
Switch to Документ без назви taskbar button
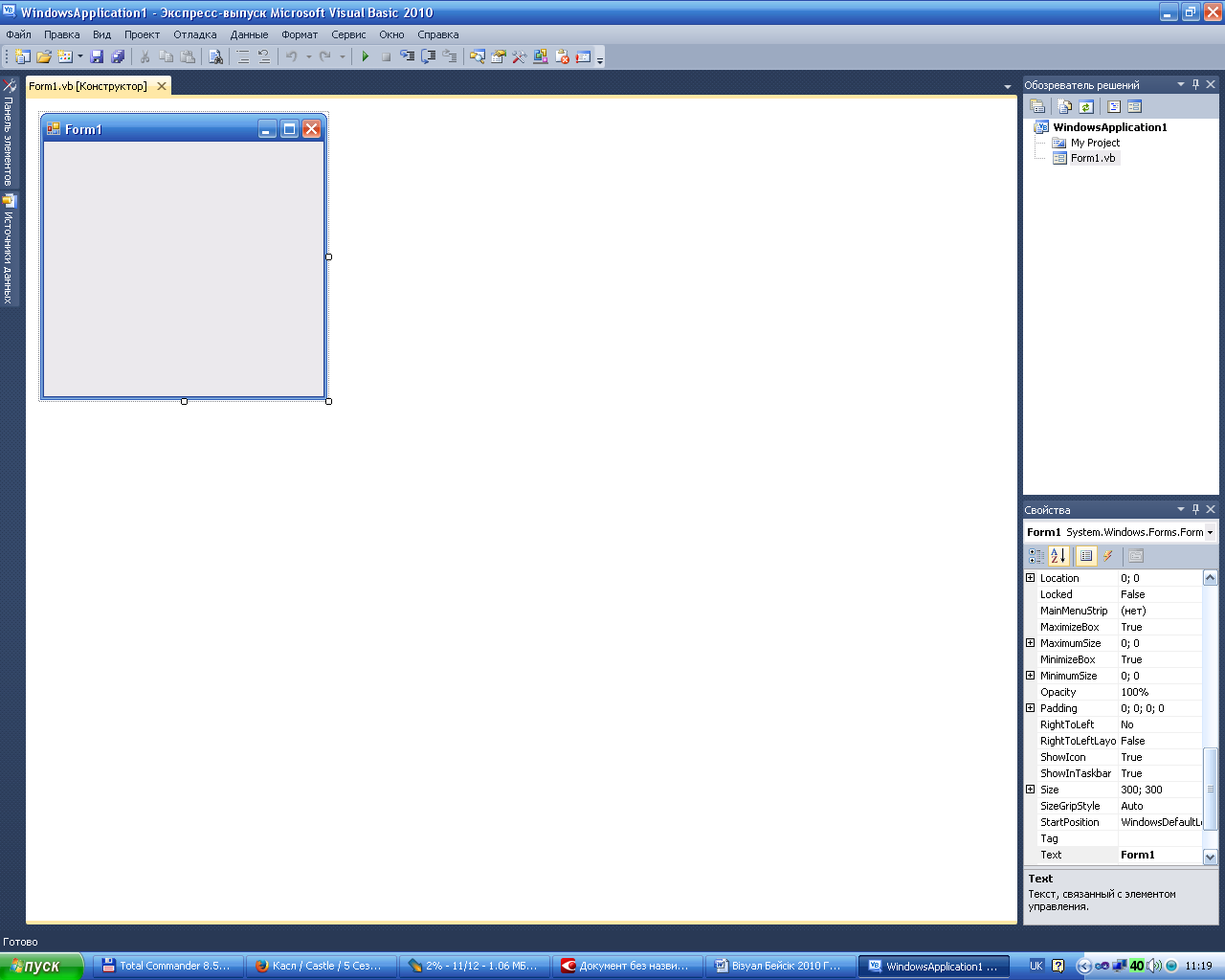tap(628, 966)
